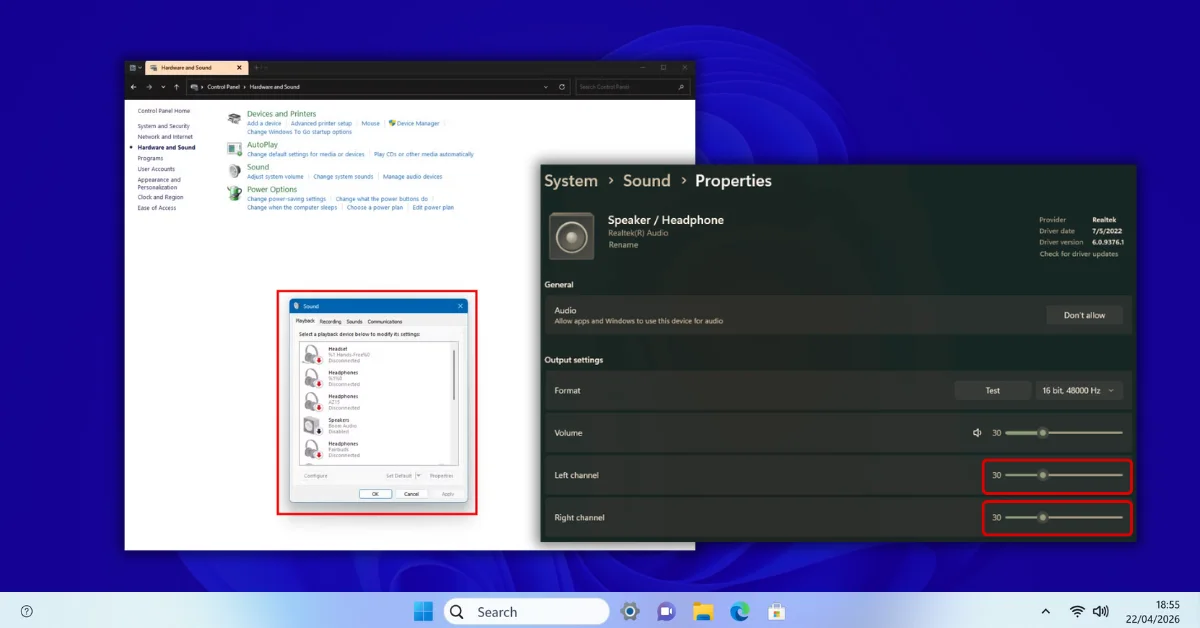Expand the Control Panel address bar dropdown
The height and width of the screenshot is (628, 1200).
point(545,87)
